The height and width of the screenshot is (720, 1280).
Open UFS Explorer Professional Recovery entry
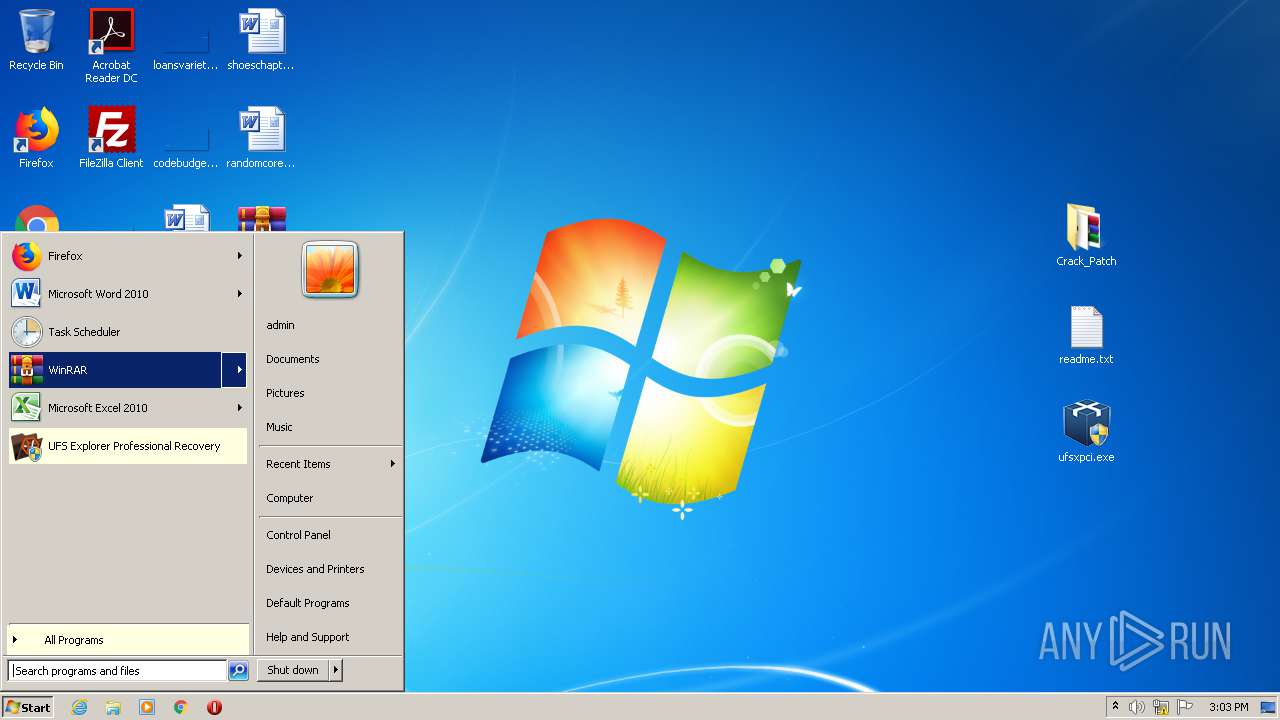click(x=128, y=446)
